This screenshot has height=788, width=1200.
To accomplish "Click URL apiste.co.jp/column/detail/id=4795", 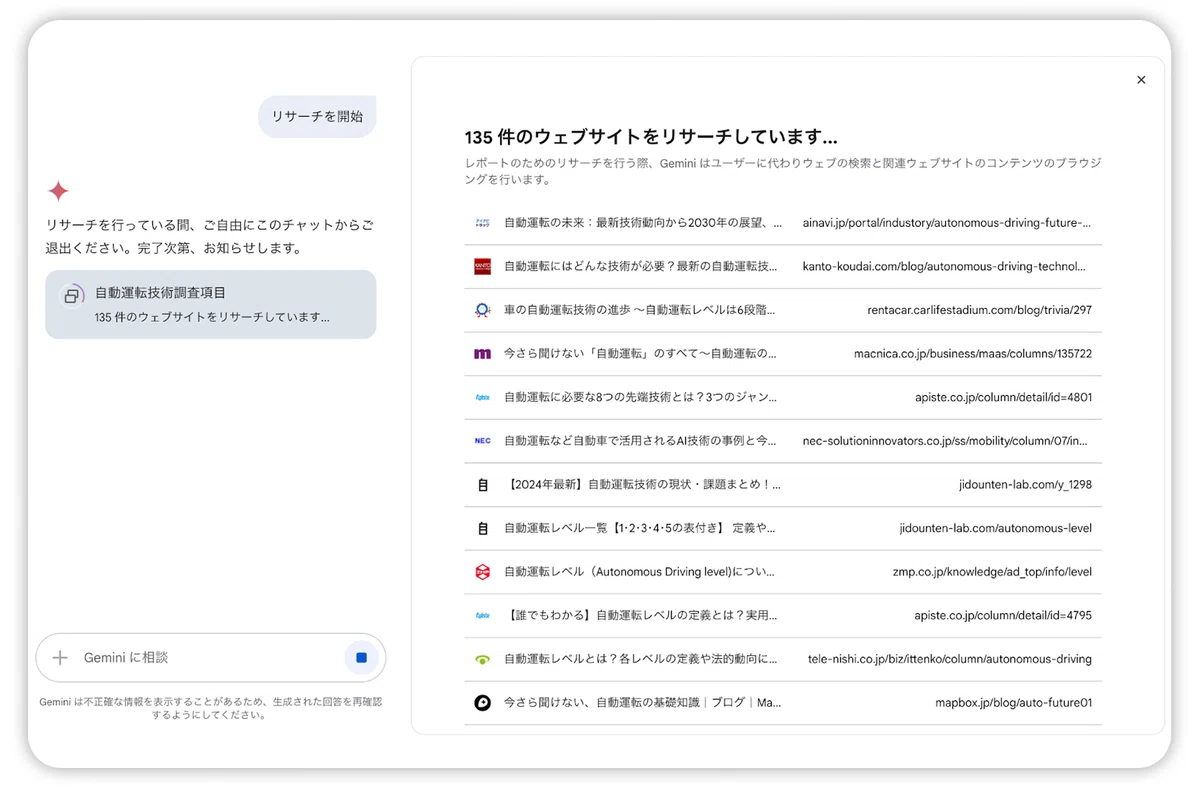I will click(x=1003, y=616).
